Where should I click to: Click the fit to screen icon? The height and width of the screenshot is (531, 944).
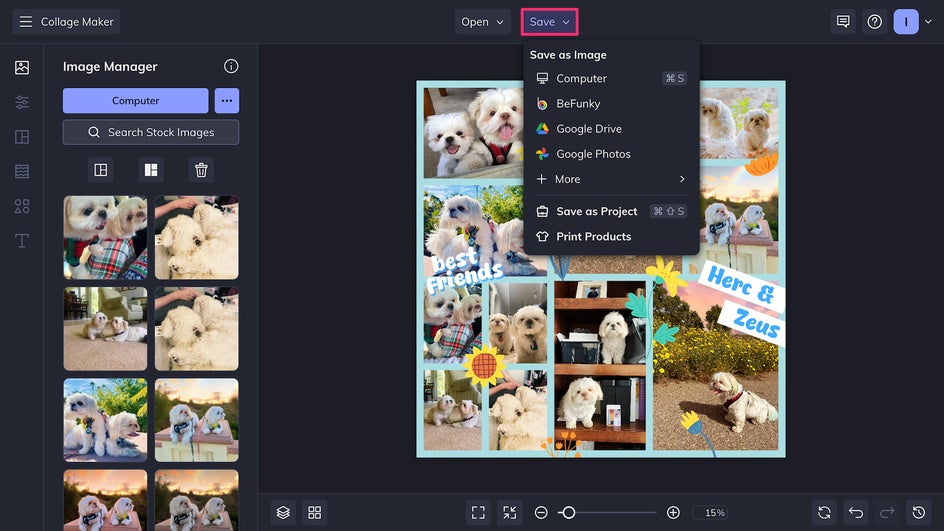point(478,512)
